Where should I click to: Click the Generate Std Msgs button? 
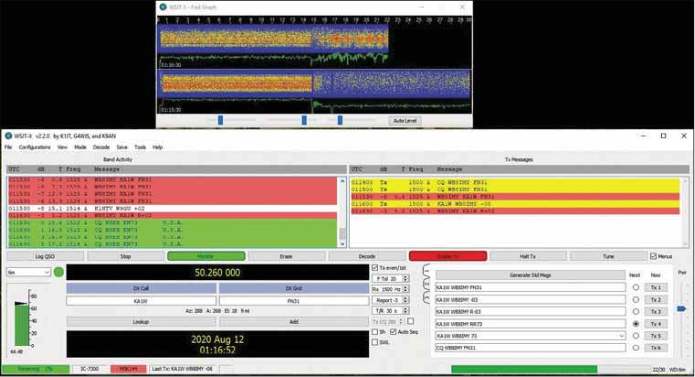point(530,275)
